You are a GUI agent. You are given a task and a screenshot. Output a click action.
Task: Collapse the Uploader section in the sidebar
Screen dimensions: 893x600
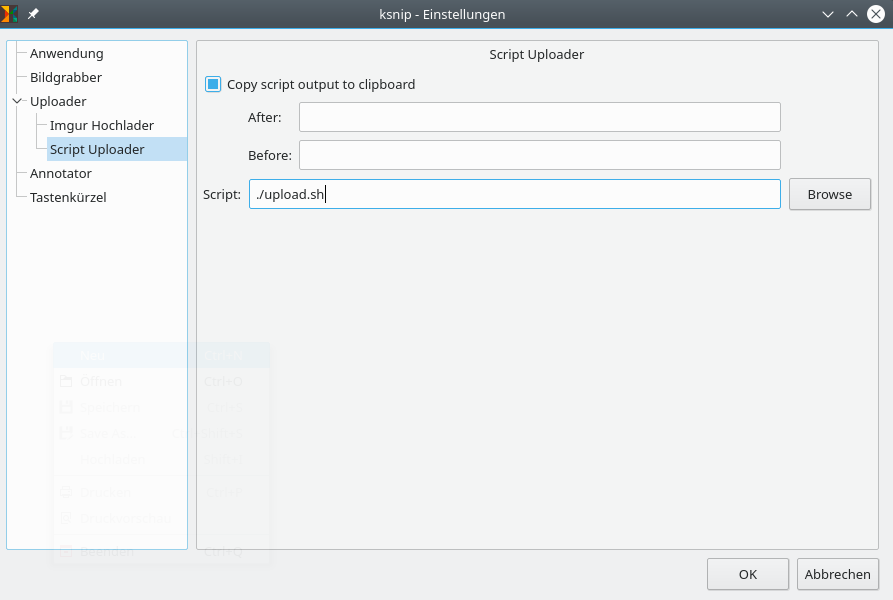click(x=17, y=101)
